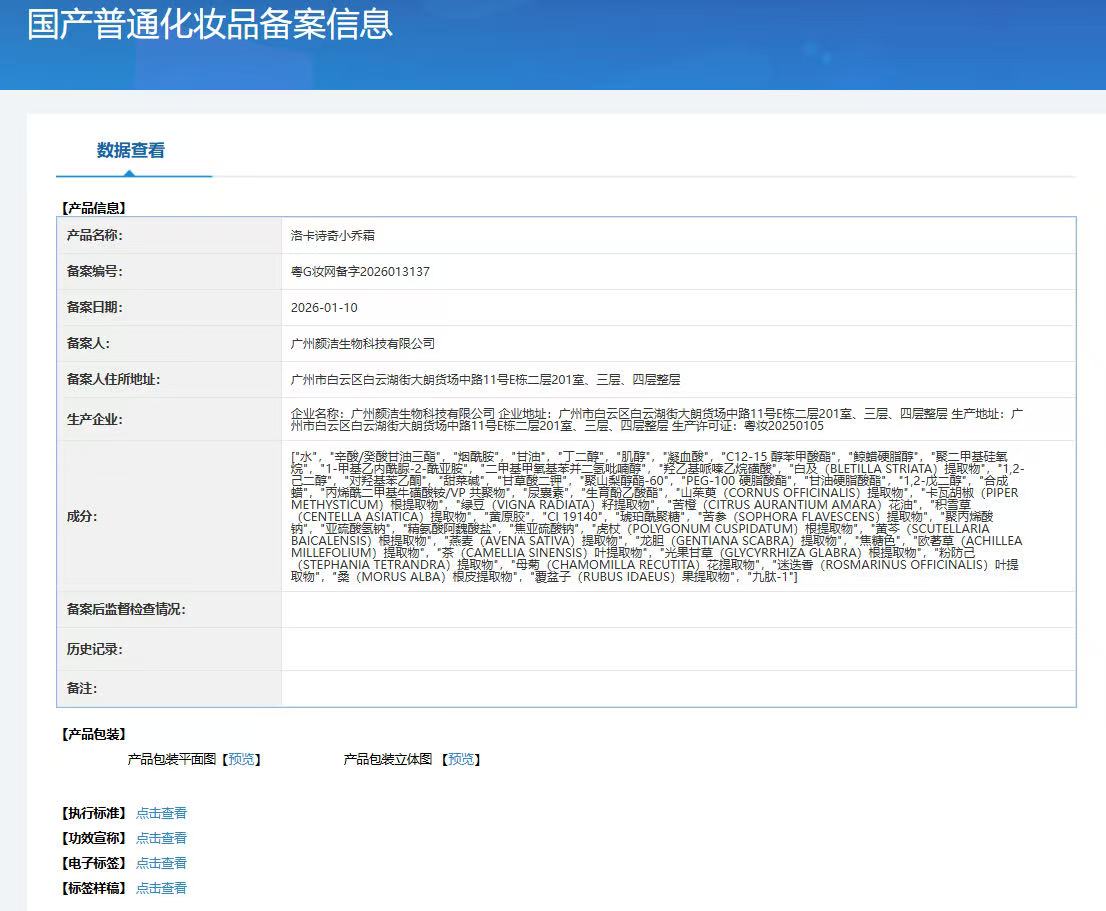Click the 产品包装平面图 label
Image resolution: width=1106 pixels, height=911 pixels.
pos(171,759)
